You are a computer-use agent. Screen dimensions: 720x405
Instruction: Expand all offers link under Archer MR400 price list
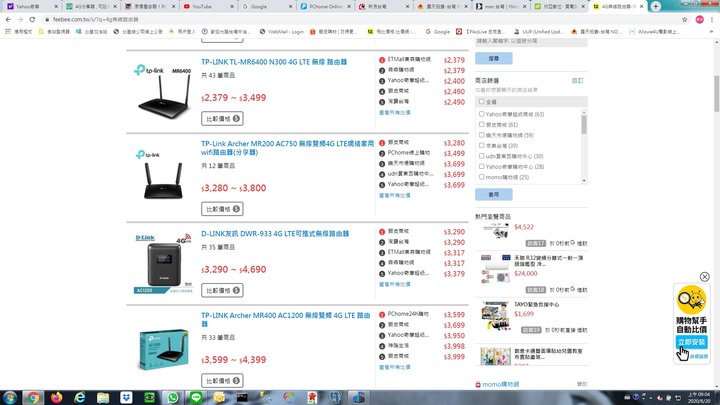[394, 367]
